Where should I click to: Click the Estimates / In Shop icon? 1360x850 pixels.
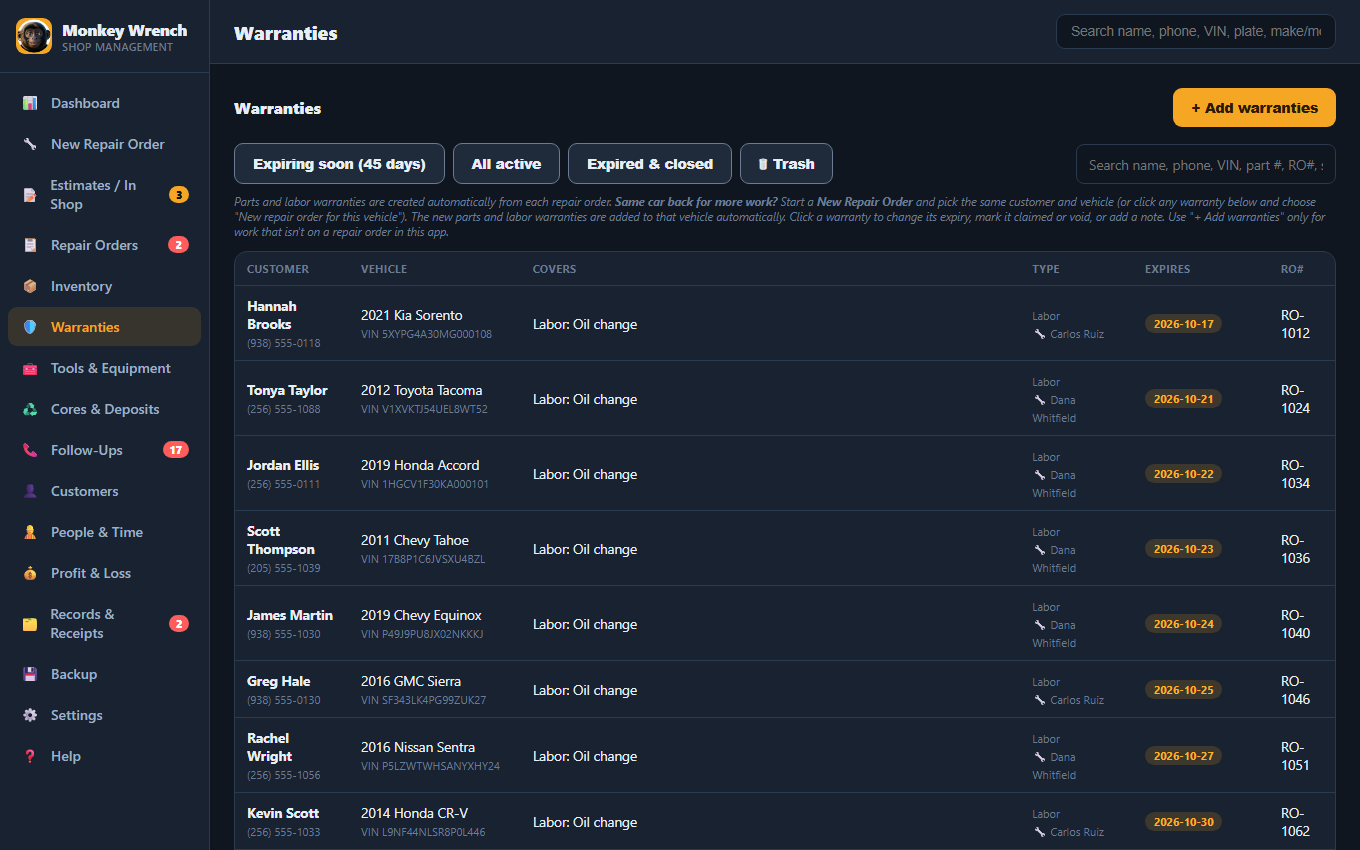pyautogui.click(x=30, y=195)
